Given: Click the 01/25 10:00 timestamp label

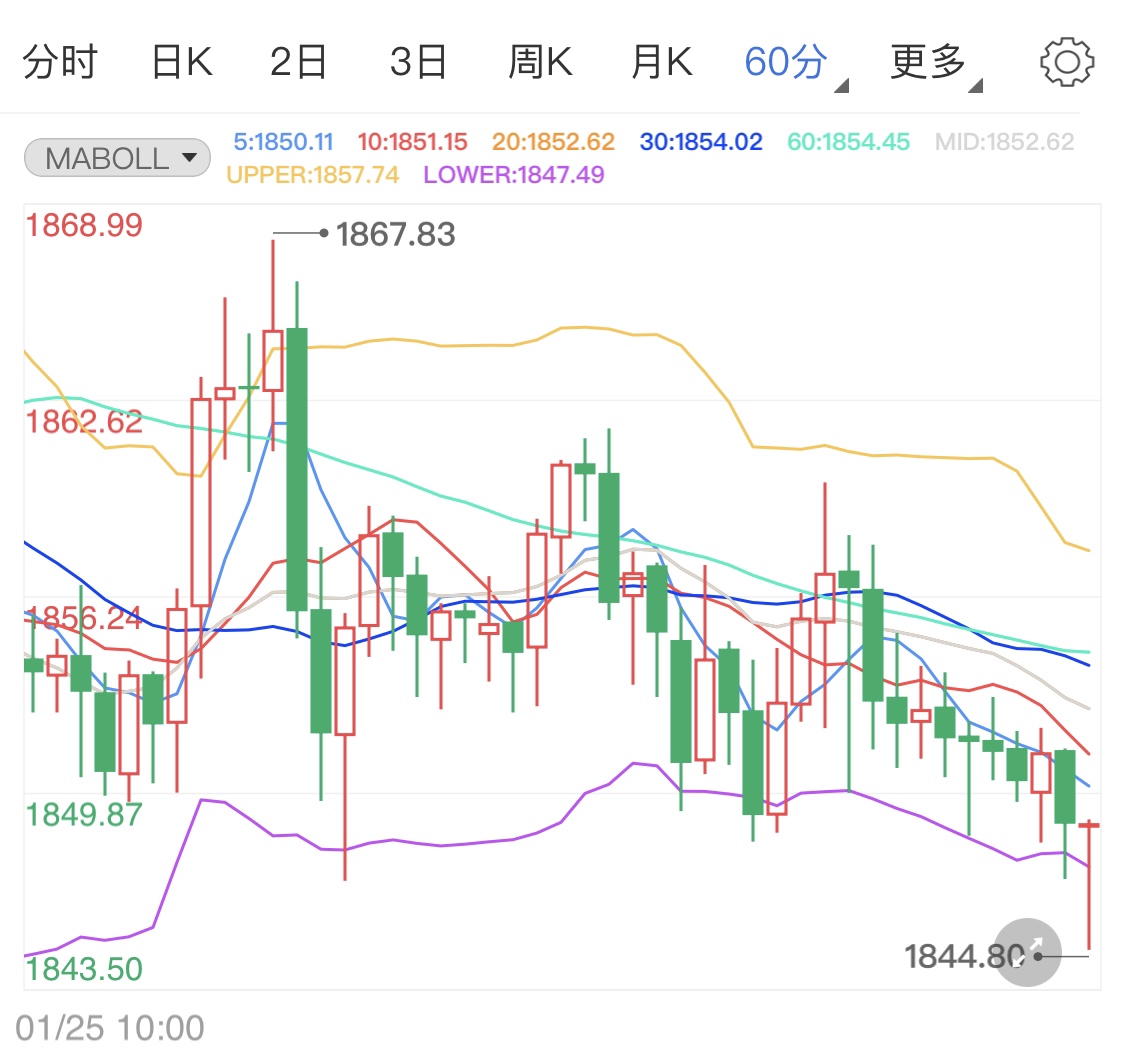Looking at the screenshot, I should tap(110, 1027).
